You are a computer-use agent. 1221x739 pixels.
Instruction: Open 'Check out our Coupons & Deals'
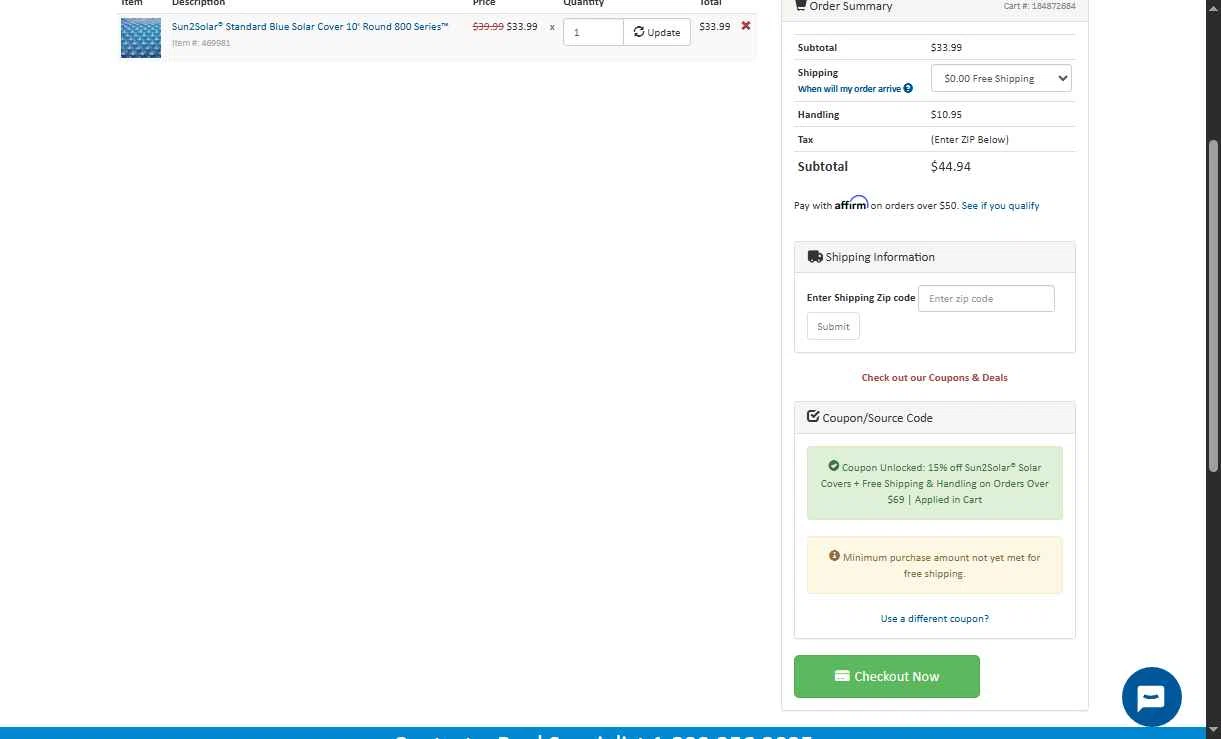pos(934,378)
